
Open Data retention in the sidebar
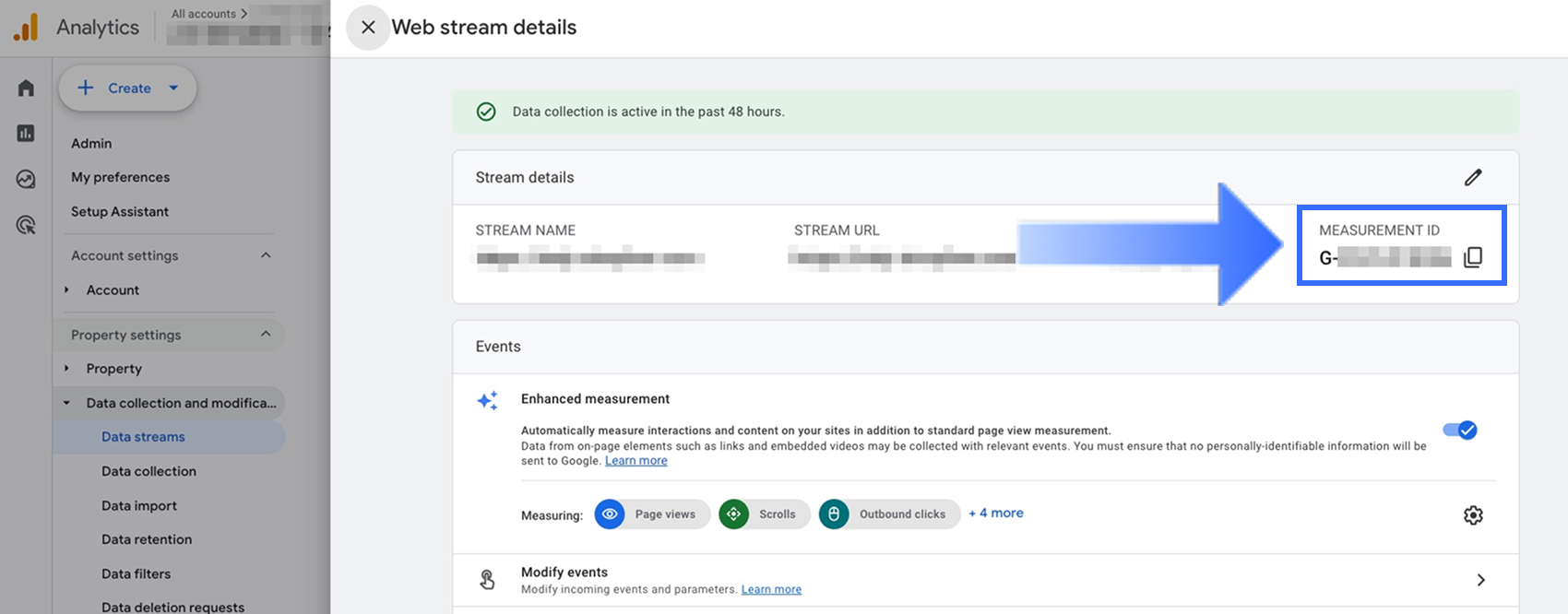coord(147,539)
